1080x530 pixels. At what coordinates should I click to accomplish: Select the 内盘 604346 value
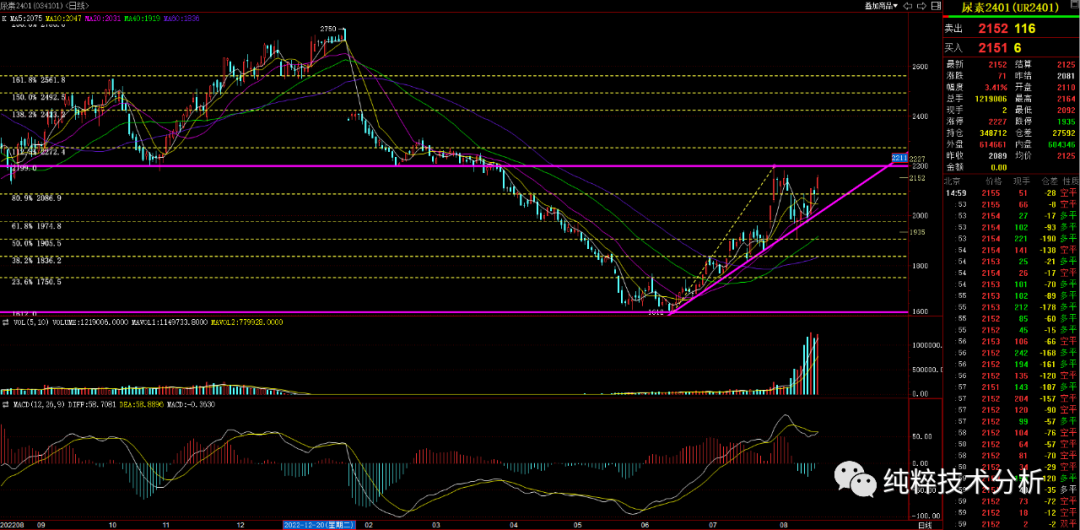(x=1061, y=145)
